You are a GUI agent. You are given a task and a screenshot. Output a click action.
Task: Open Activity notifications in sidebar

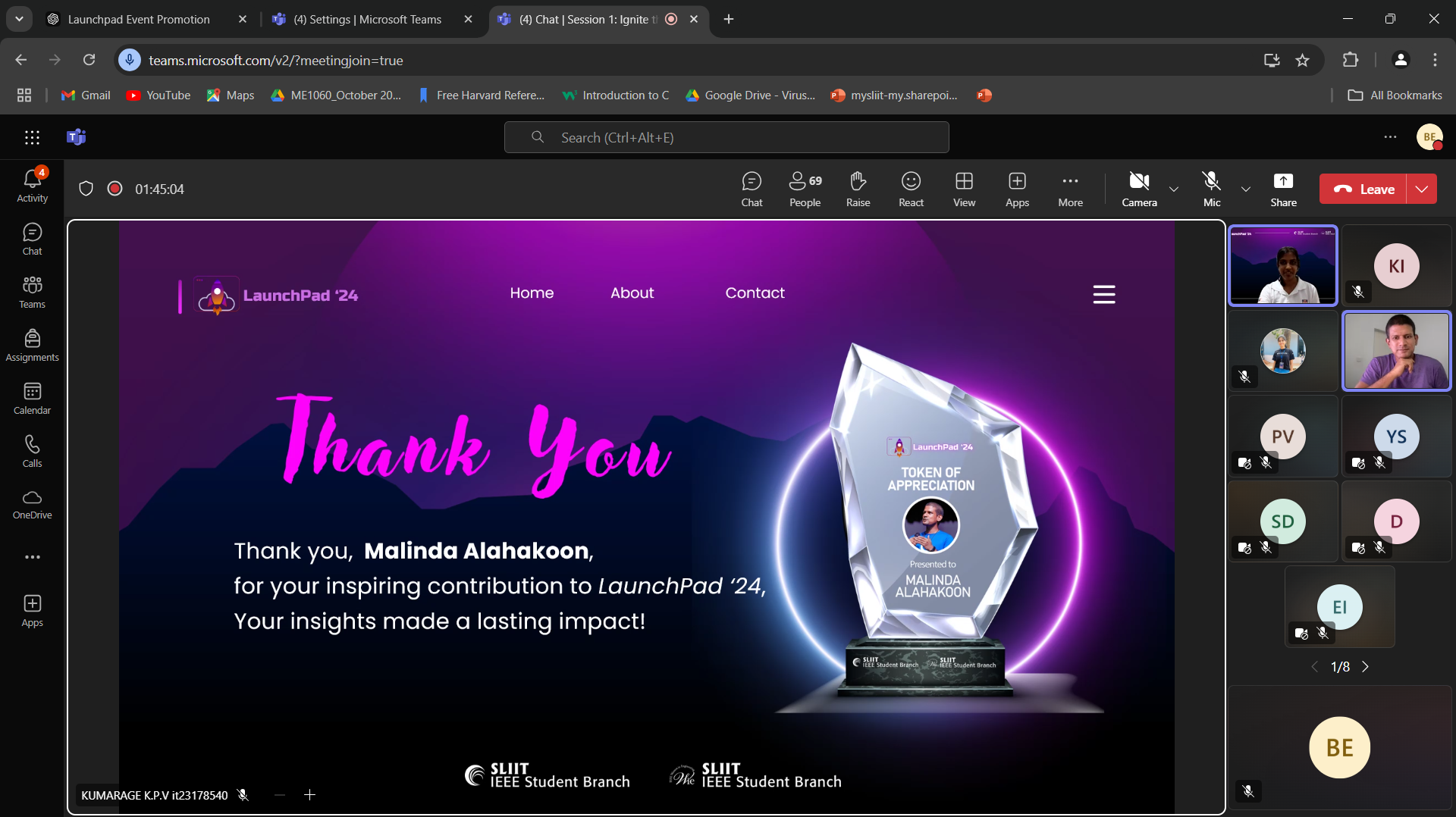[x=32, y=186]
